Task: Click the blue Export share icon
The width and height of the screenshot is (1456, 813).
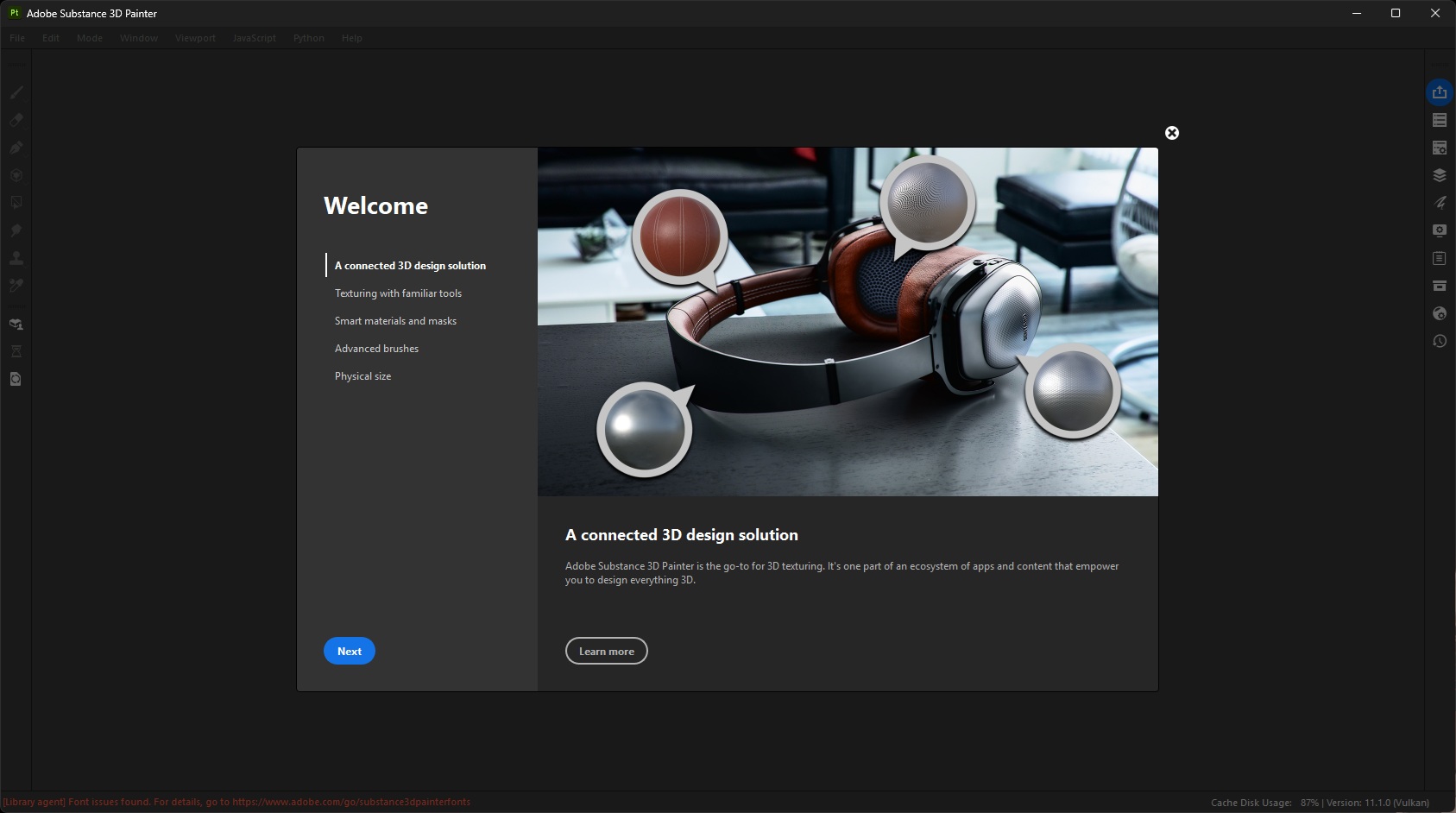Action: (1439, 92)
